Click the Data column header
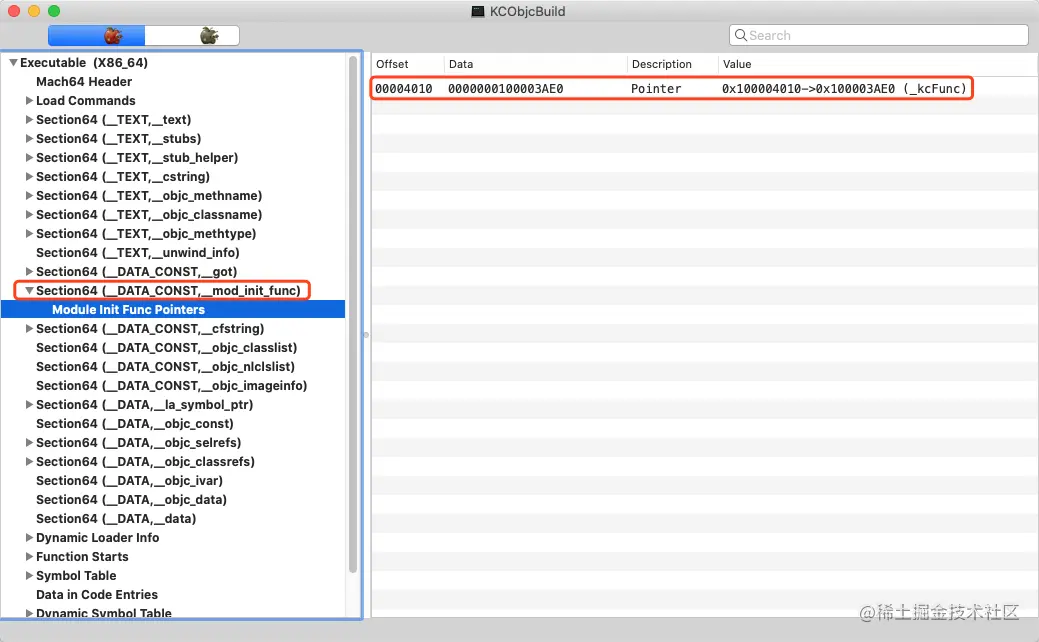 [535, 64]
